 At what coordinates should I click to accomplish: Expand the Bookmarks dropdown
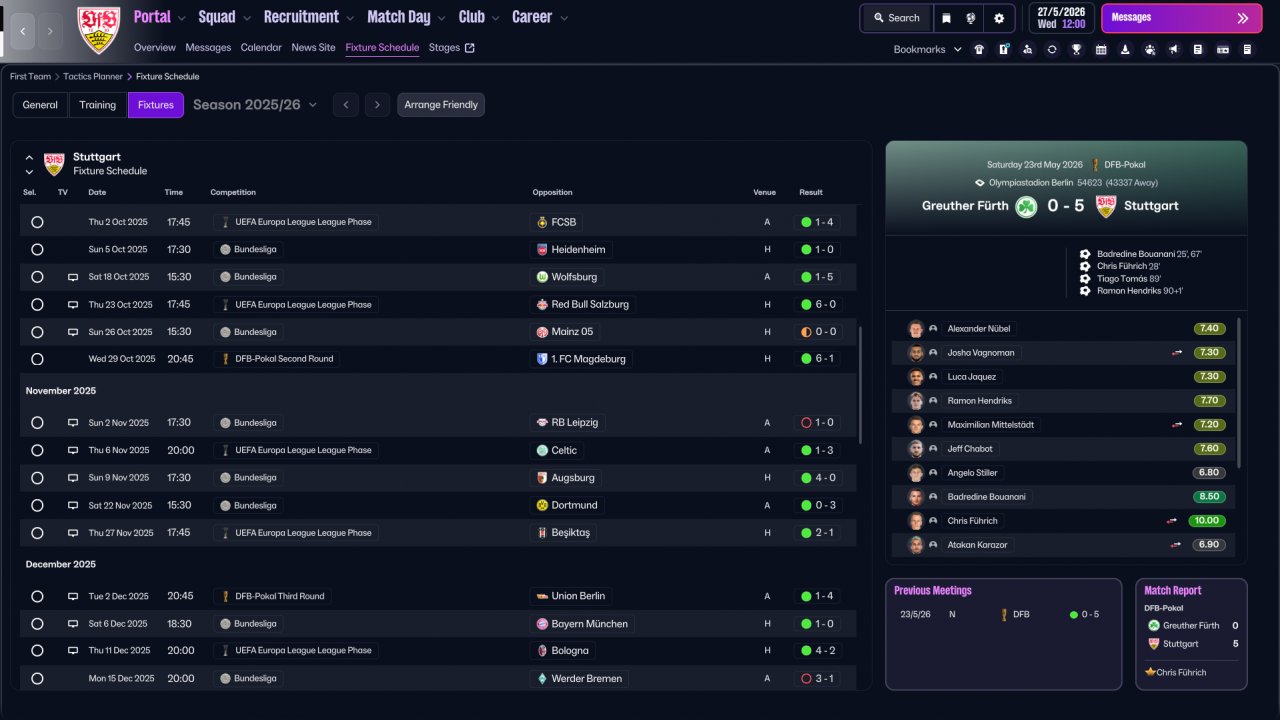[927, 49]
